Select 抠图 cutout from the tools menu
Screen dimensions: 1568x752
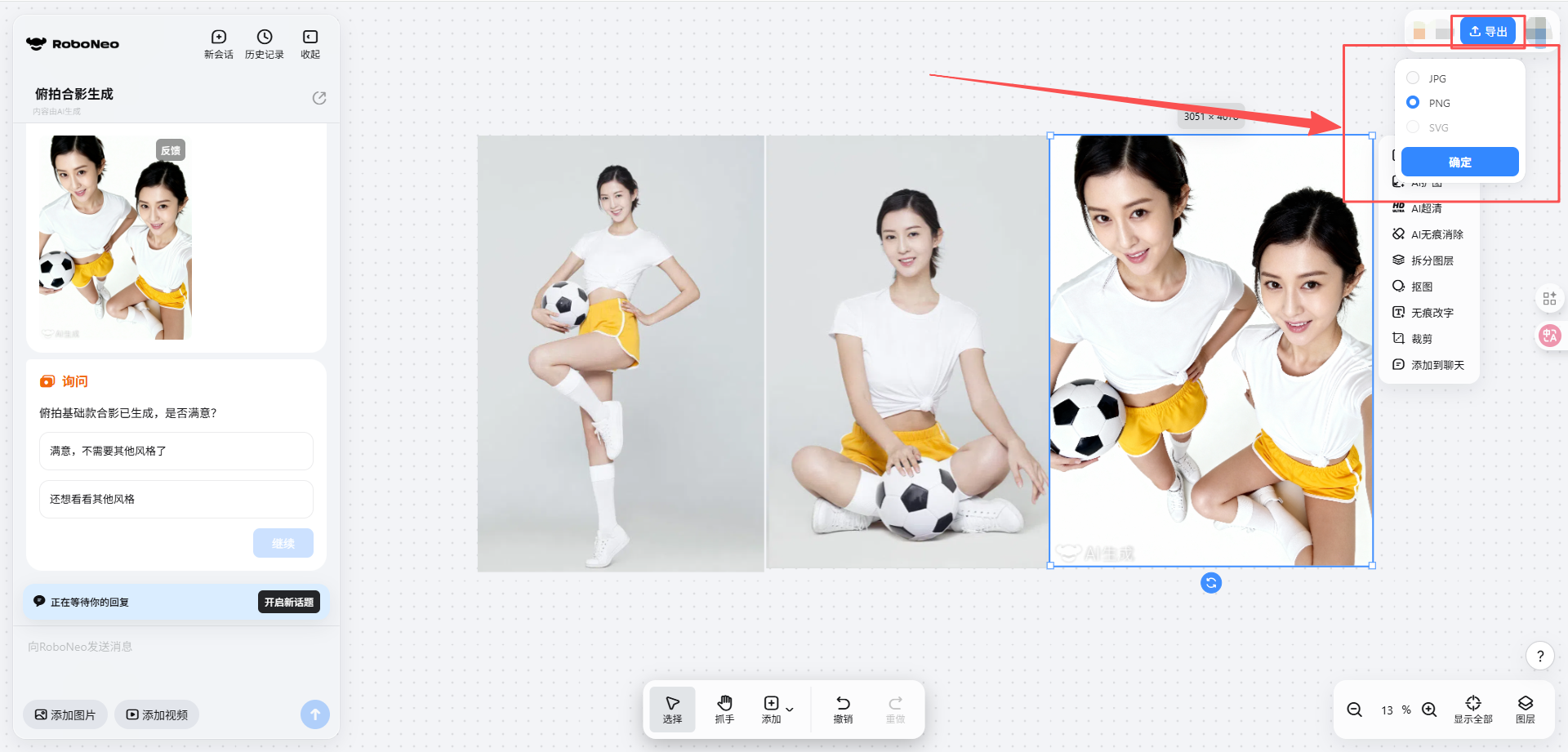(1421, 287)
